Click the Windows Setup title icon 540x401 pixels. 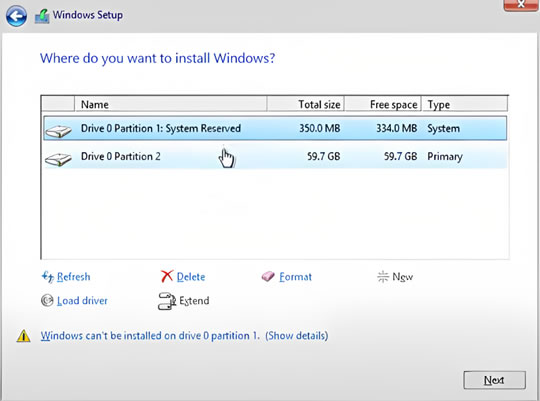click(x=42, y=16)
